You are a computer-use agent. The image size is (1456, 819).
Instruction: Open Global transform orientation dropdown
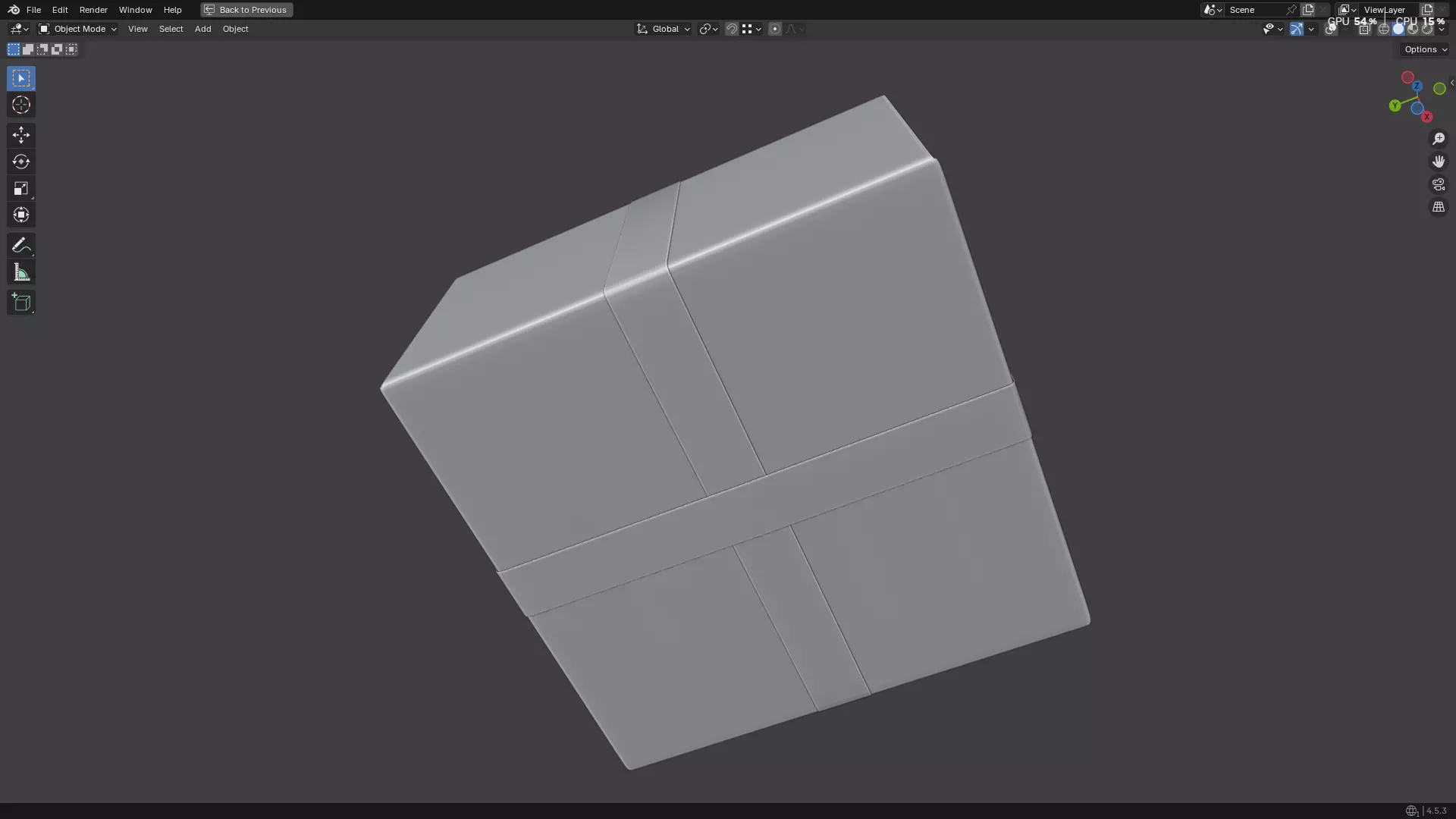(x=664, y=29)
